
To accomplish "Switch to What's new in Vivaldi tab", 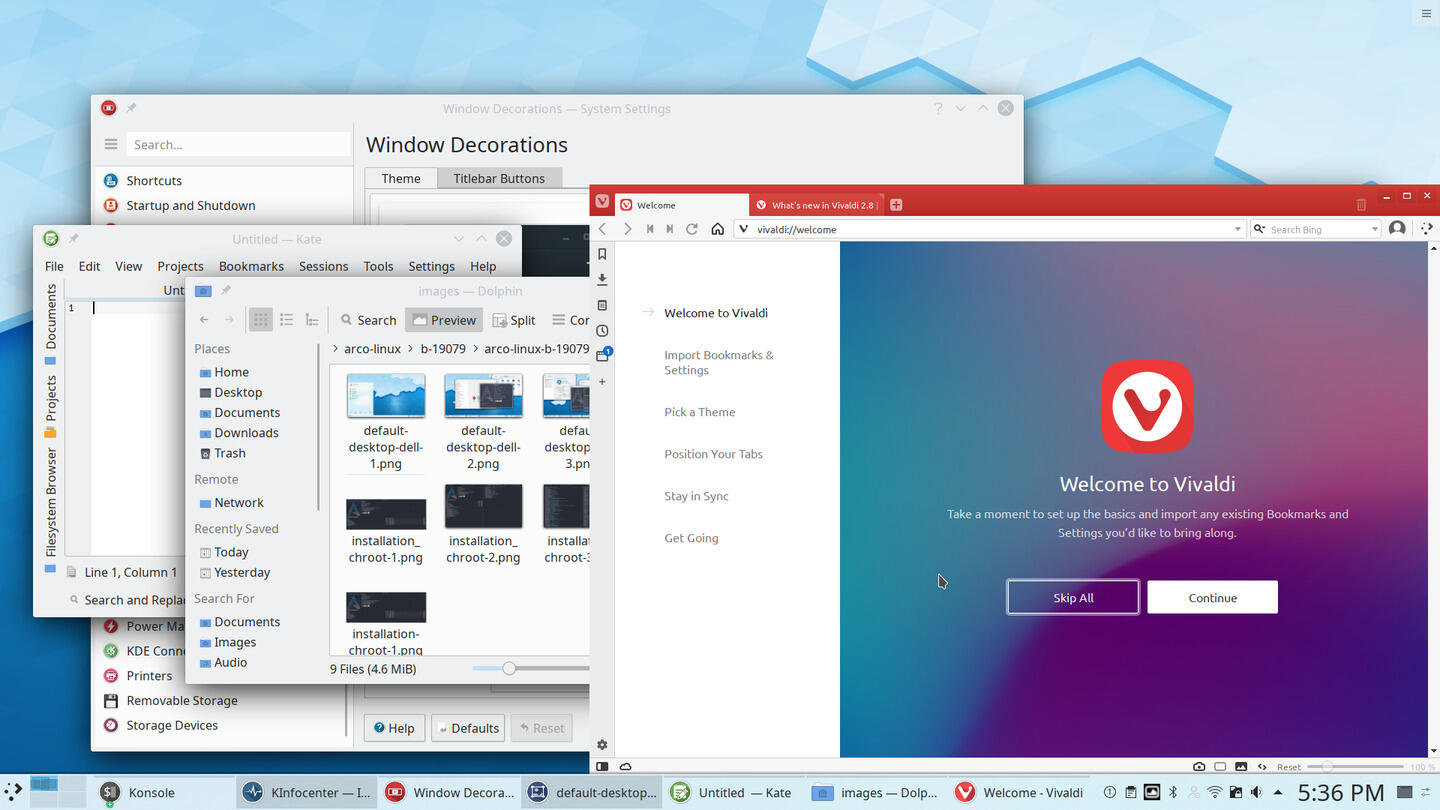I will point(816,205).
